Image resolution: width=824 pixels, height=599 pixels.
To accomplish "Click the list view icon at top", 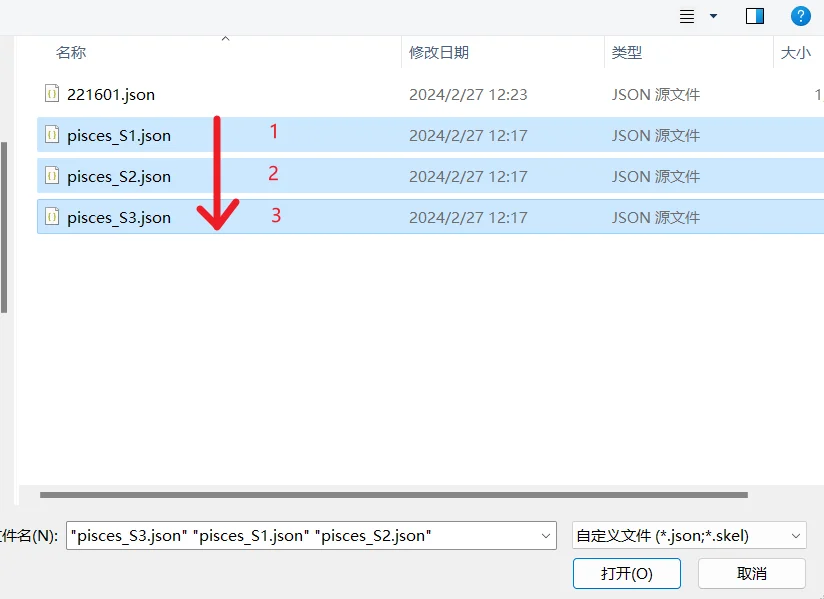I will pyautogui.click(x=685, y=16).
